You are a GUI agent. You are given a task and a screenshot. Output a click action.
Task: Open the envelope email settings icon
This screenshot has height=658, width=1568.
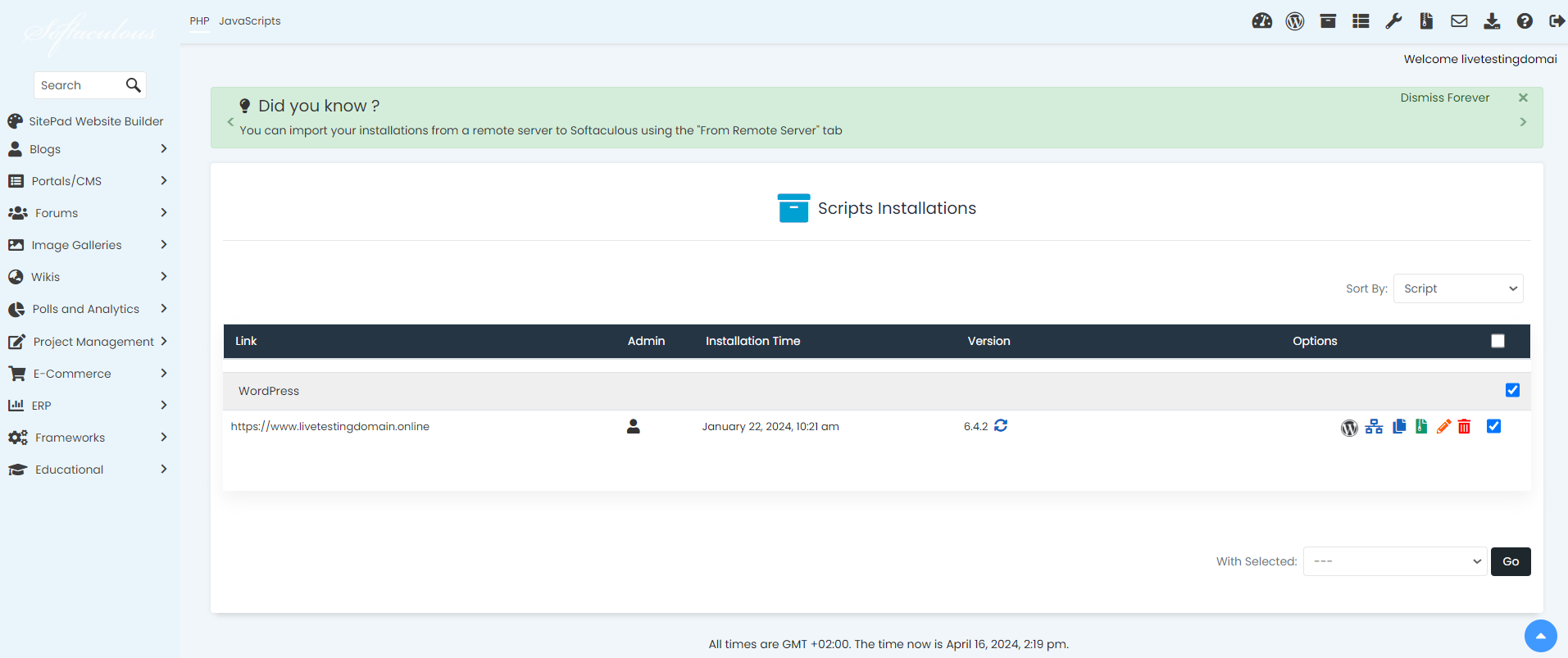point(1459,21)
